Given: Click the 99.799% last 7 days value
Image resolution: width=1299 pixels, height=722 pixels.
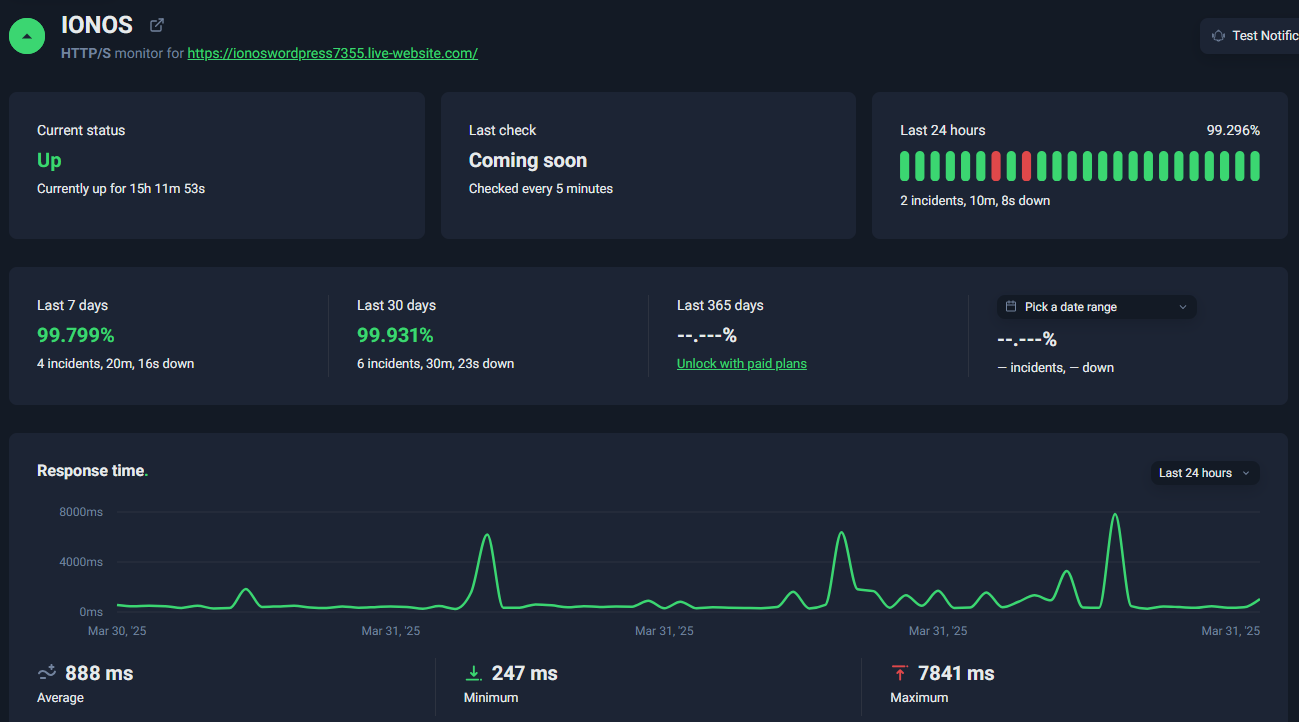Looking at the screenshot, I should 76,335.
